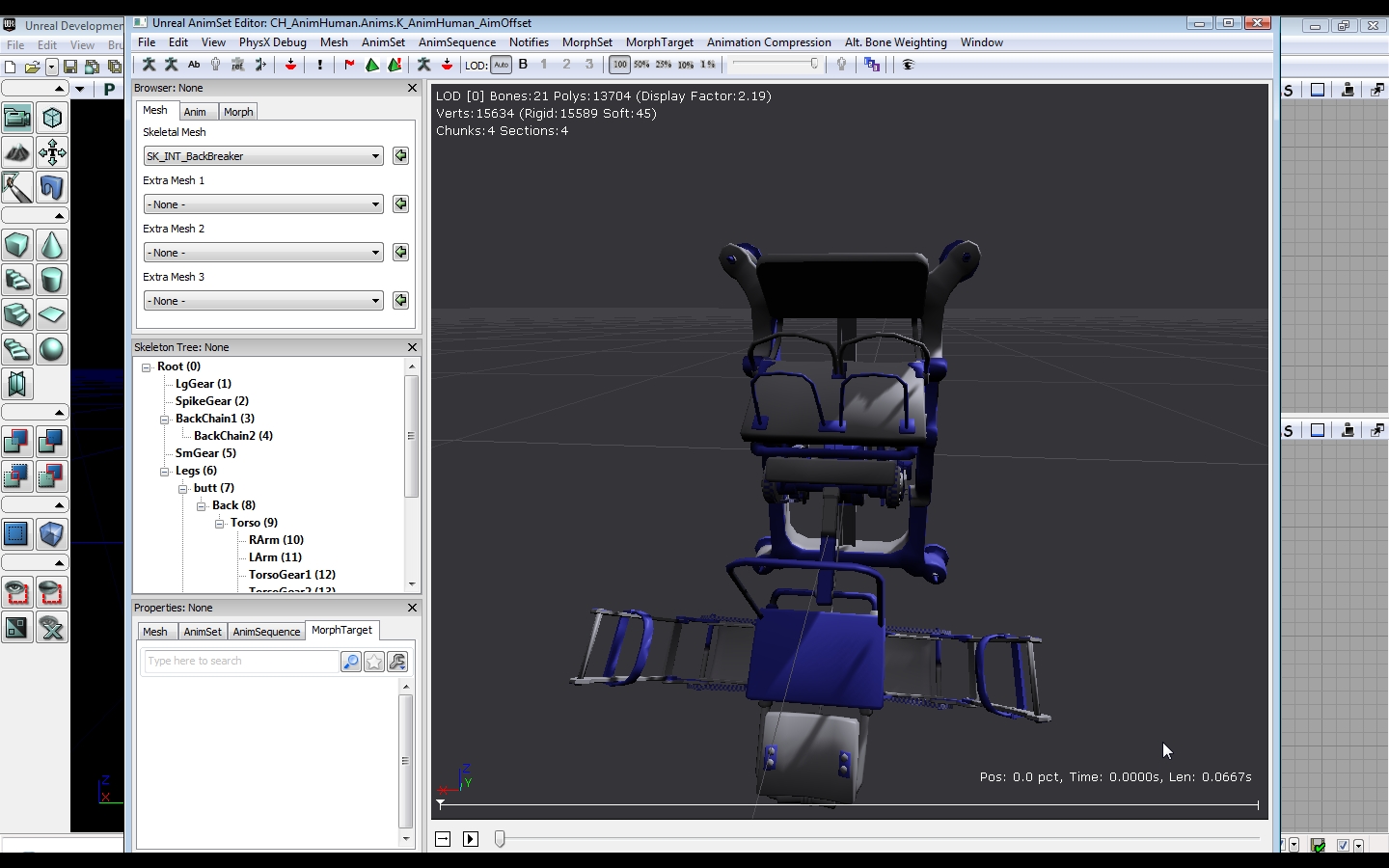Viewport: 1389px width, 868px height.
Task: Toggle LOD Auto mode
Action: coord(502,65)
